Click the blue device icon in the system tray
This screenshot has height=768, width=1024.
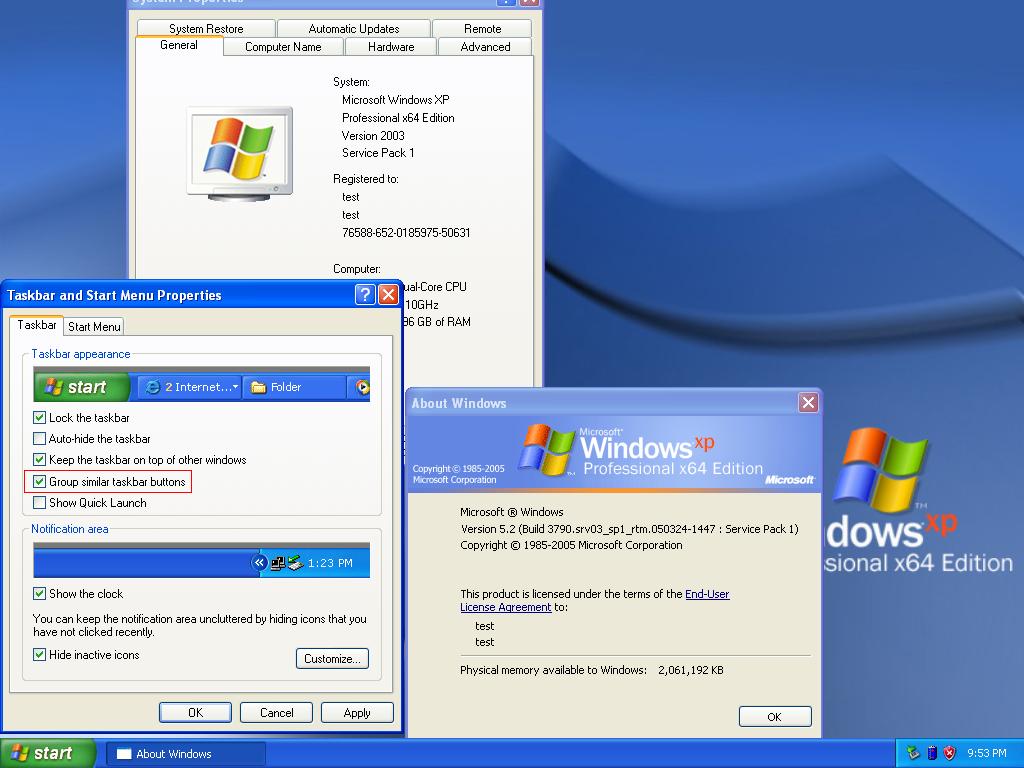(932, 753)
